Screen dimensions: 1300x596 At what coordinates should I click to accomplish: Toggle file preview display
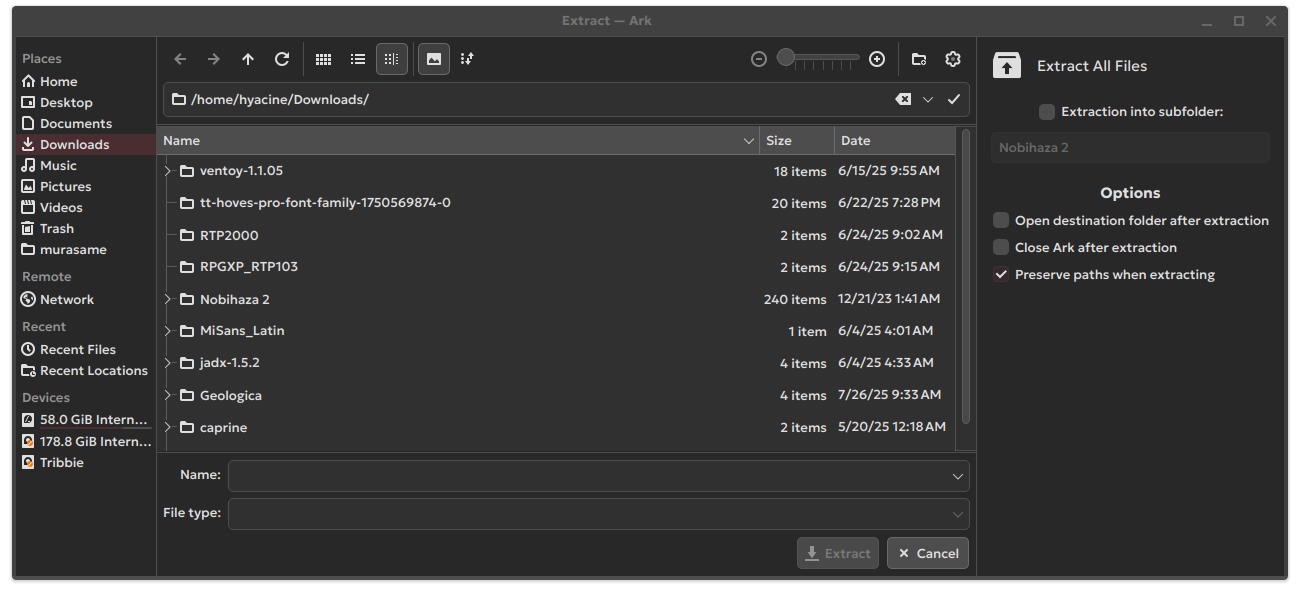433,60
